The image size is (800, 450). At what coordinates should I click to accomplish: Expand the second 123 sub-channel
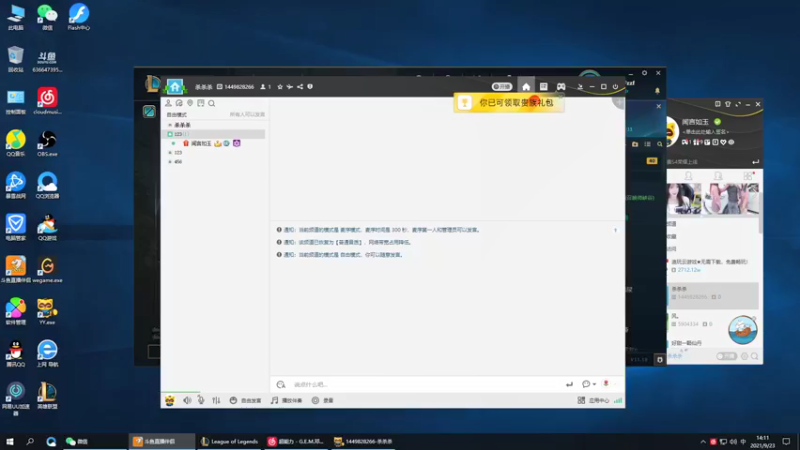click(170, 153)
